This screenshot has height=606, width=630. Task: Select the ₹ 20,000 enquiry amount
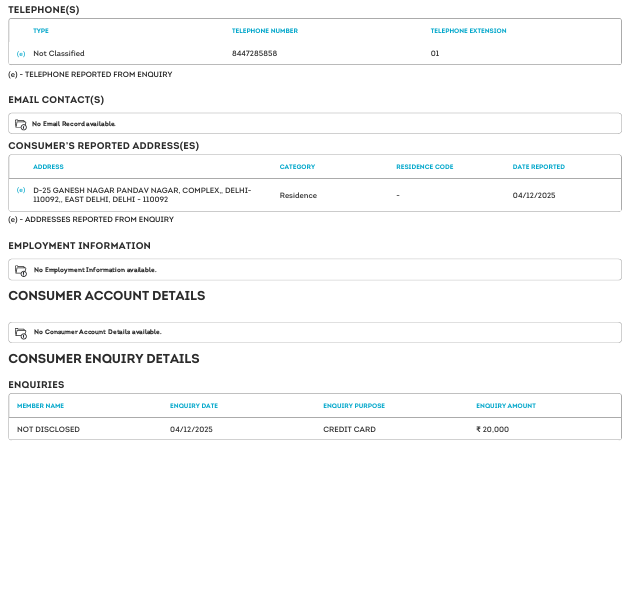tap(492, 429)
